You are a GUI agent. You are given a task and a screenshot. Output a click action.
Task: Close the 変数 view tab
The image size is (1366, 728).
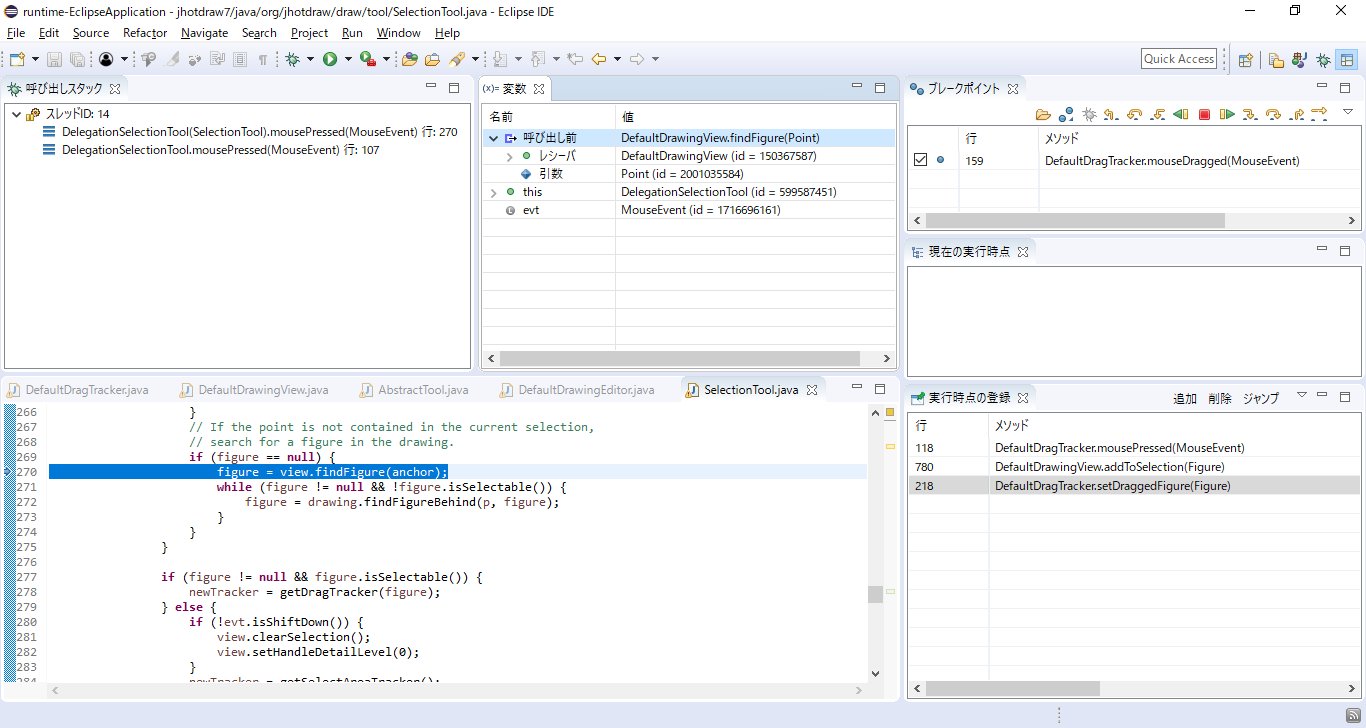click(538, 89)
